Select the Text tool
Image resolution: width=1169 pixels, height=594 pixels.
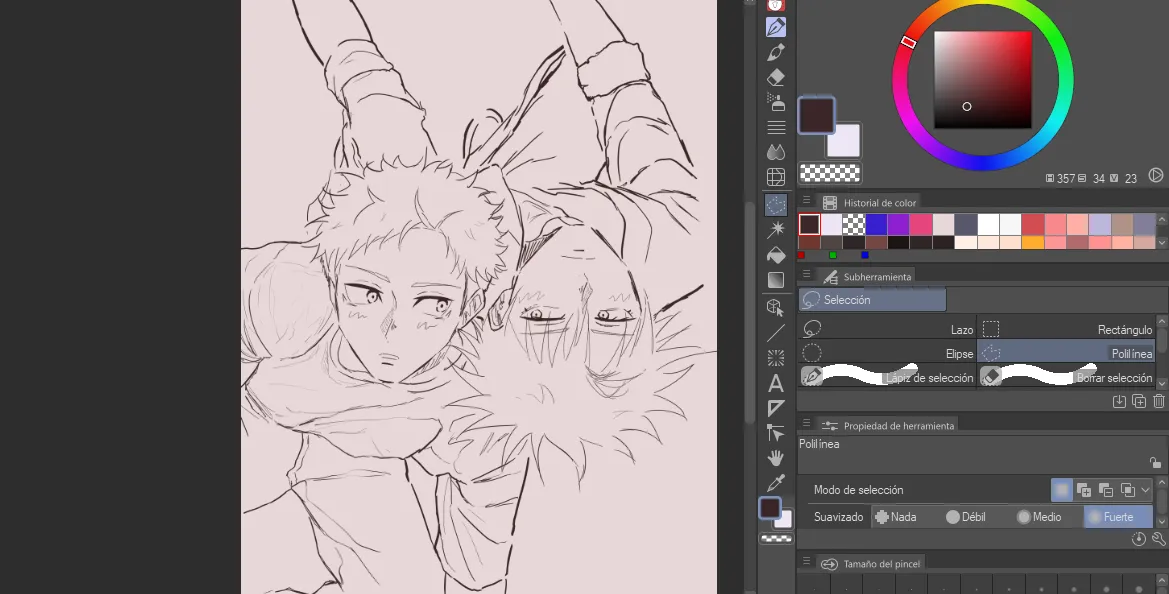775,383
